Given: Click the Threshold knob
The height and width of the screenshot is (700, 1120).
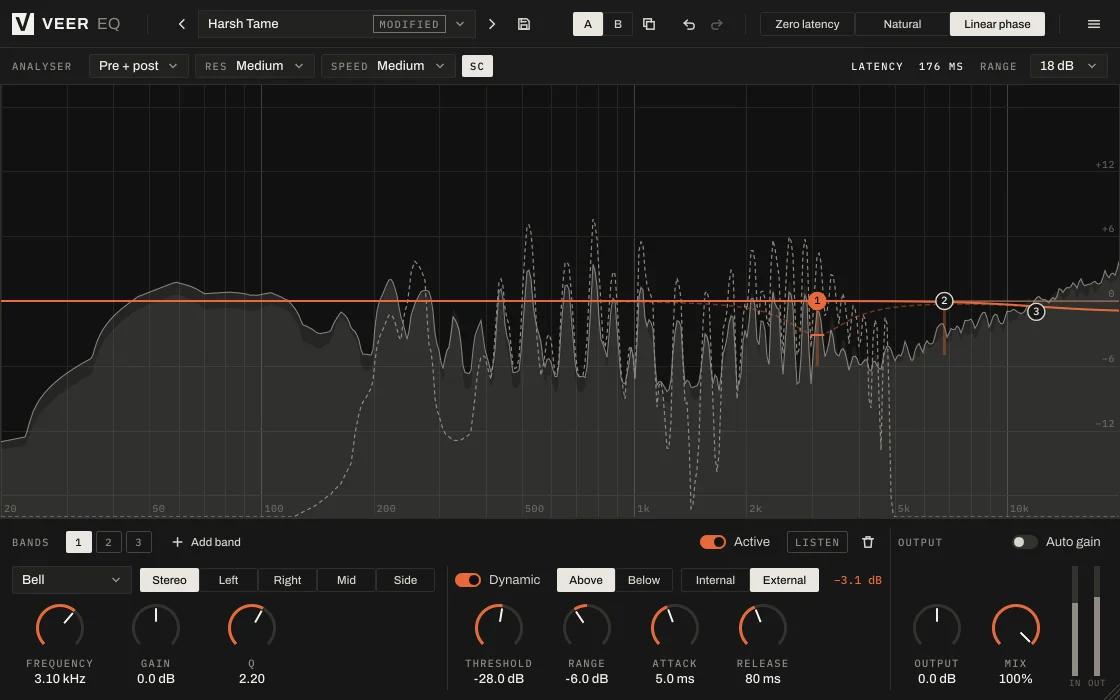Looking at the screenshot, I should (x=499, y=627).
